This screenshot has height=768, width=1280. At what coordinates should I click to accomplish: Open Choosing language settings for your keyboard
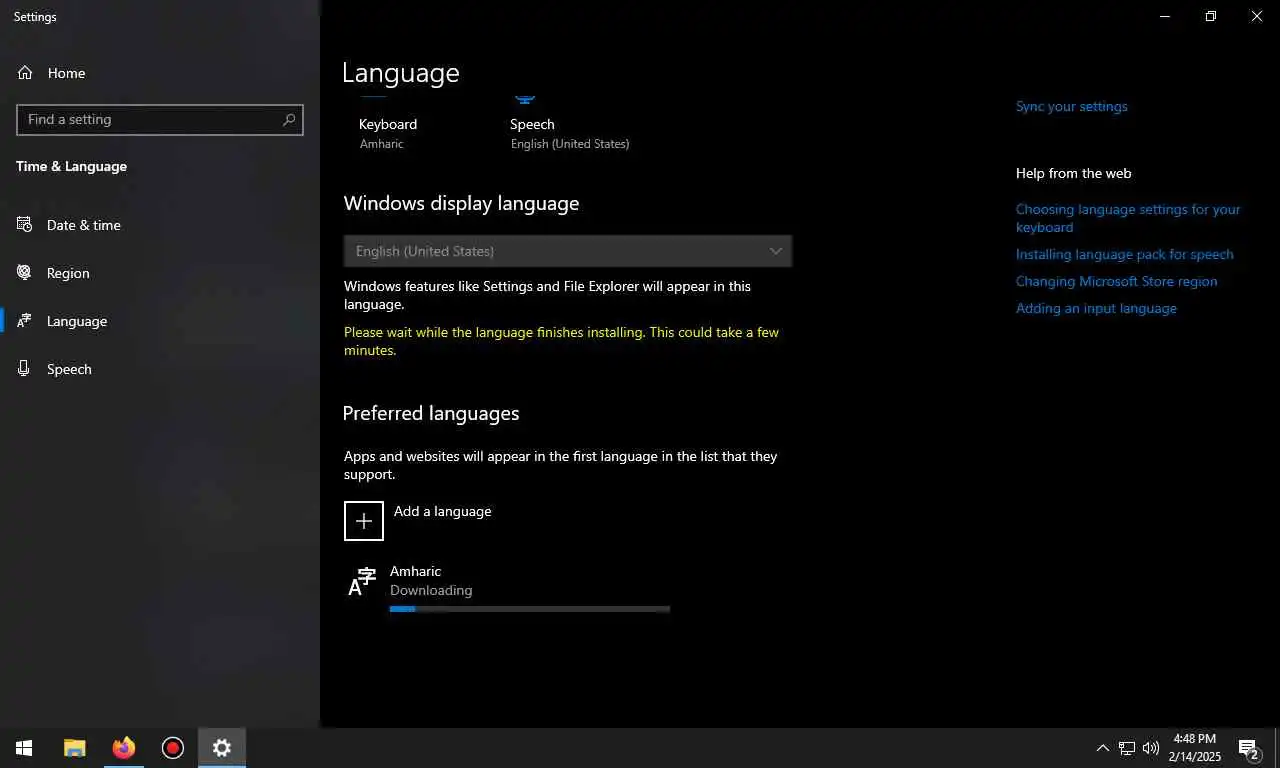1128,218
